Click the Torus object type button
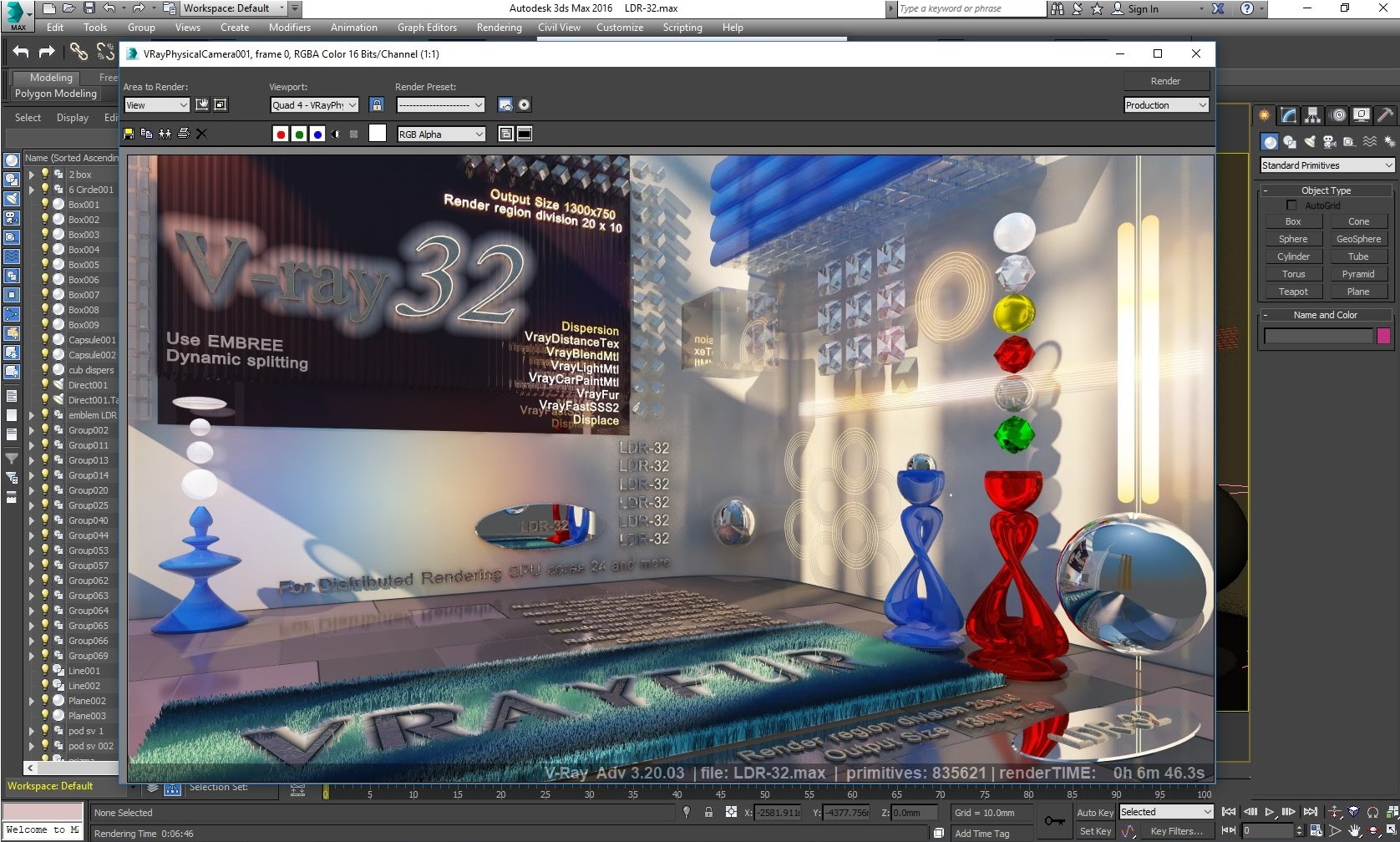The image size is (1400, 842). [1293, 274]
